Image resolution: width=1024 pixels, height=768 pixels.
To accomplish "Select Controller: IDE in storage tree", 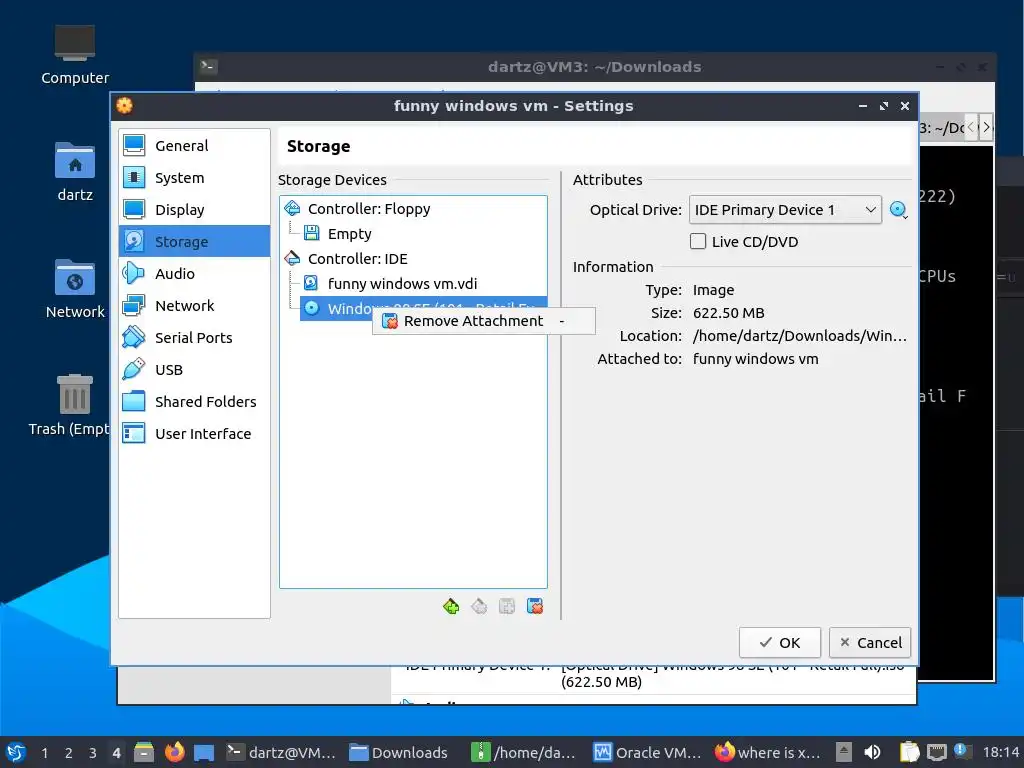I will click(x=357, y=259).
